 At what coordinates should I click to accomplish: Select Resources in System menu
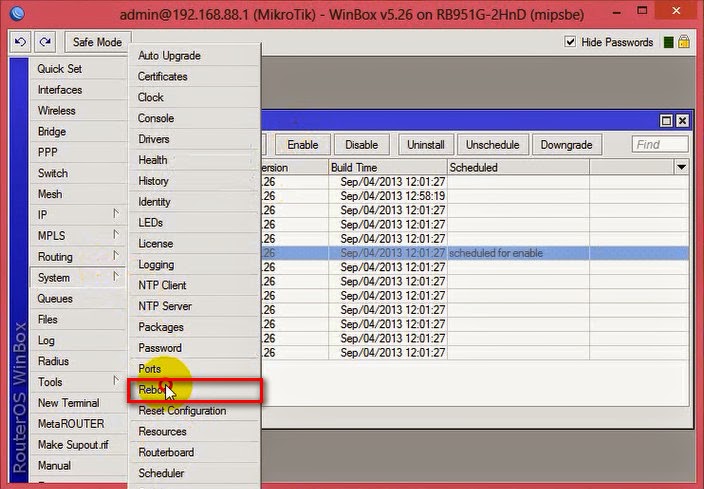(x=194, y=432)
